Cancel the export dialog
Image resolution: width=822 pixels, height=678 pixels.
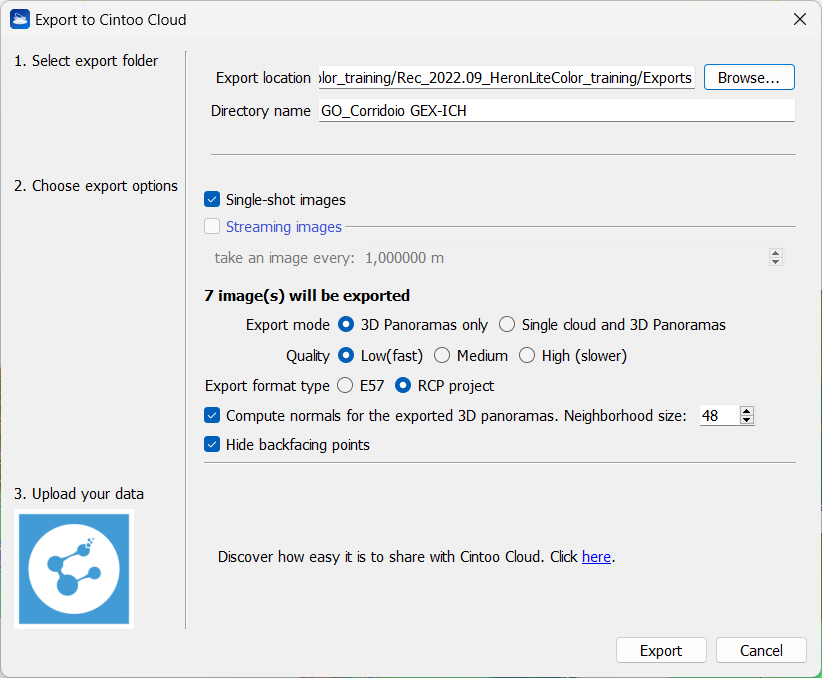point(761,651)
